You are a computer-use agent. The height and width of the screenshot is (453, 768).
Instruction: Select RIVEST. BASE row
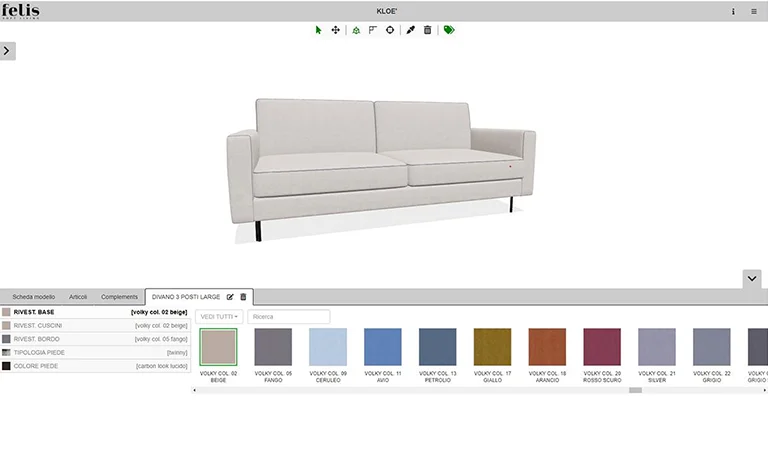[x=95, y=312]
